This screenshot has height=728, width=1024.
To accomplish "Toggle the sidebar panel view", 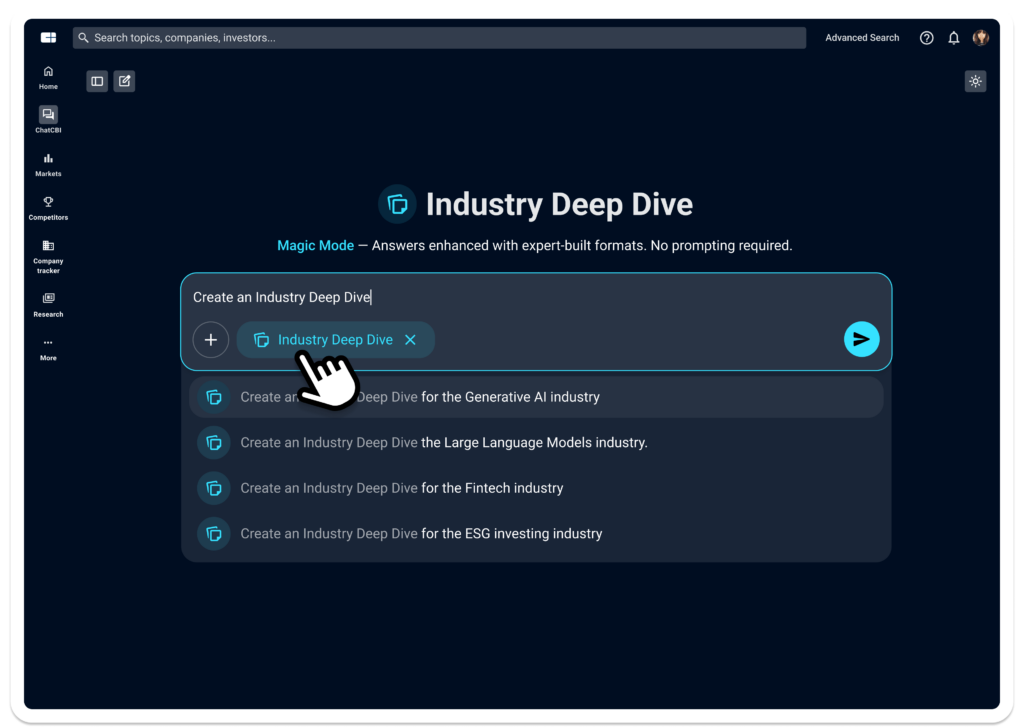I will 97,81.
